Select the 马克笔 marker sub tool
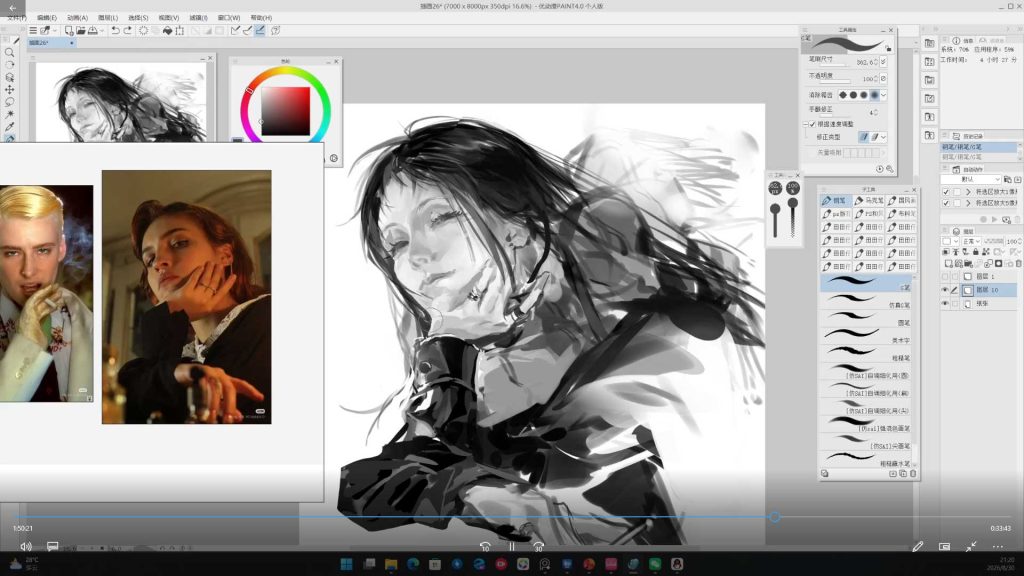 (869, 200)
